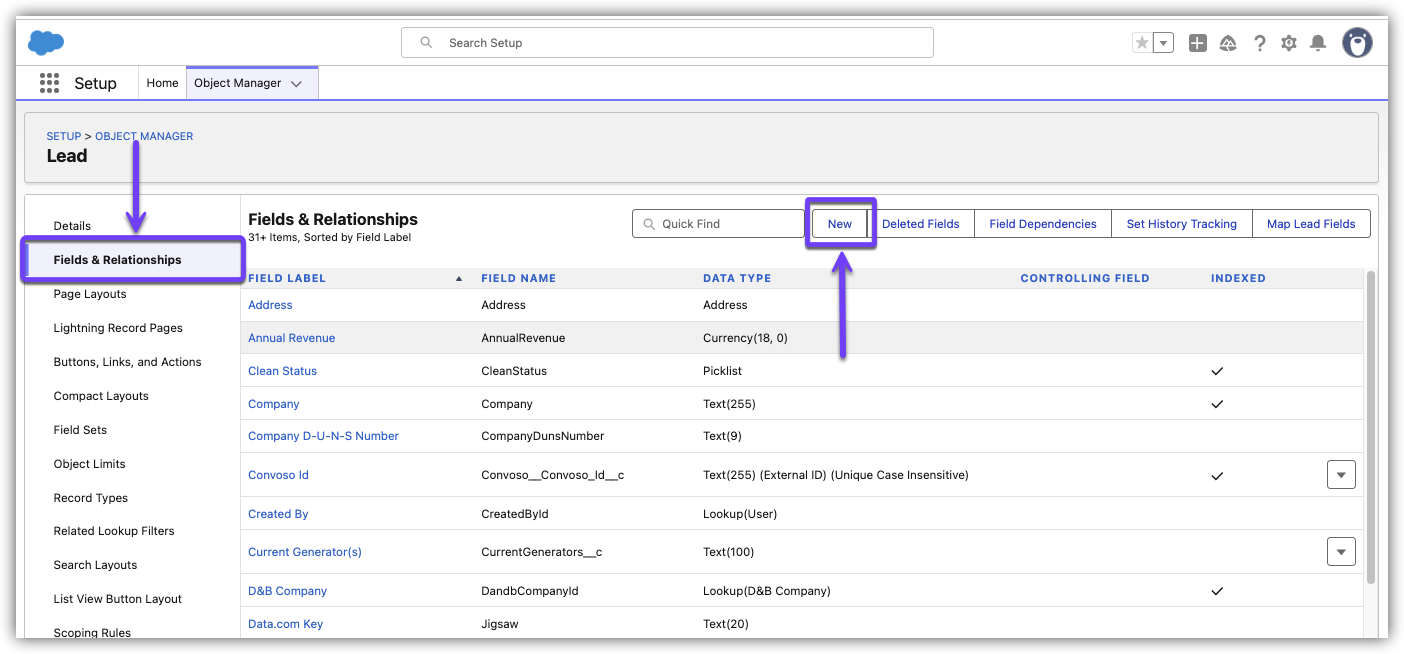This screenshot has height=654, width=1404.
Task: Open the Convoso Id row action menu
Action: pos(1341,475)
